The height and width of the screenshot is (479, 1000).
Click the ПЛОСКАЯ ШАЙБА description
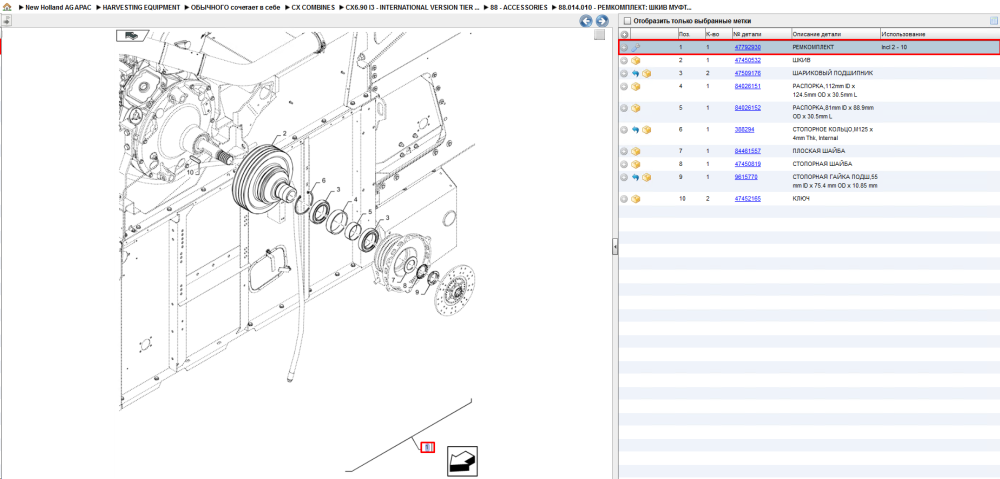pos(818,151)
